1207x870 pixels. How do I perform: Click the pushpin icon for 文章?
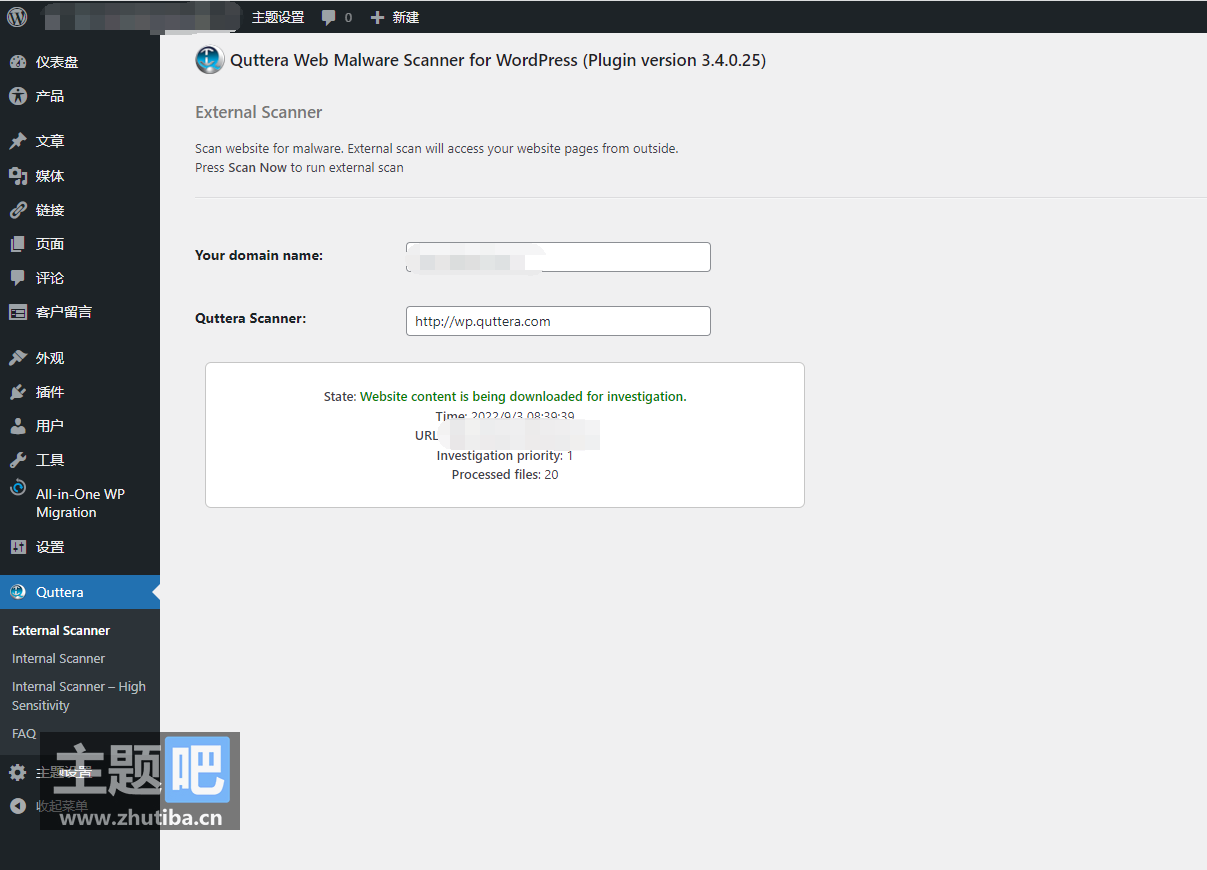coord(18,141)
